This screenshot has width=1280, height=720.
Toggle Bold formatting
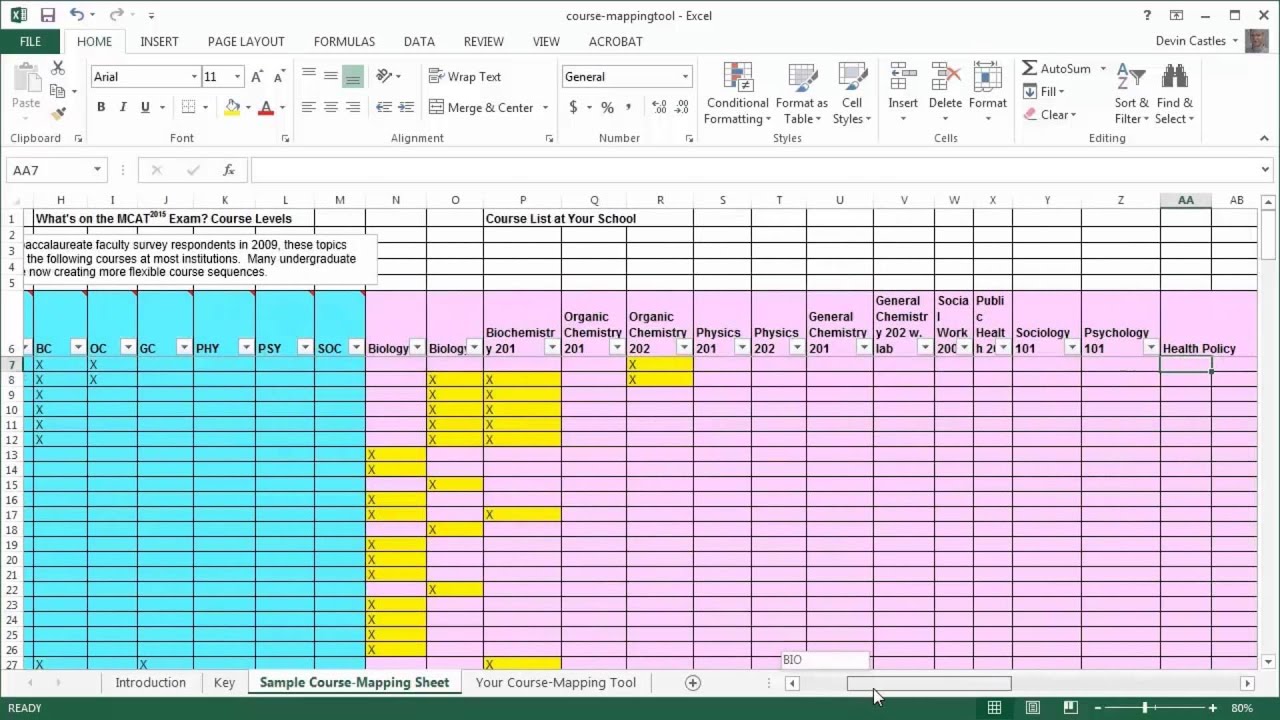click(101, 107)
